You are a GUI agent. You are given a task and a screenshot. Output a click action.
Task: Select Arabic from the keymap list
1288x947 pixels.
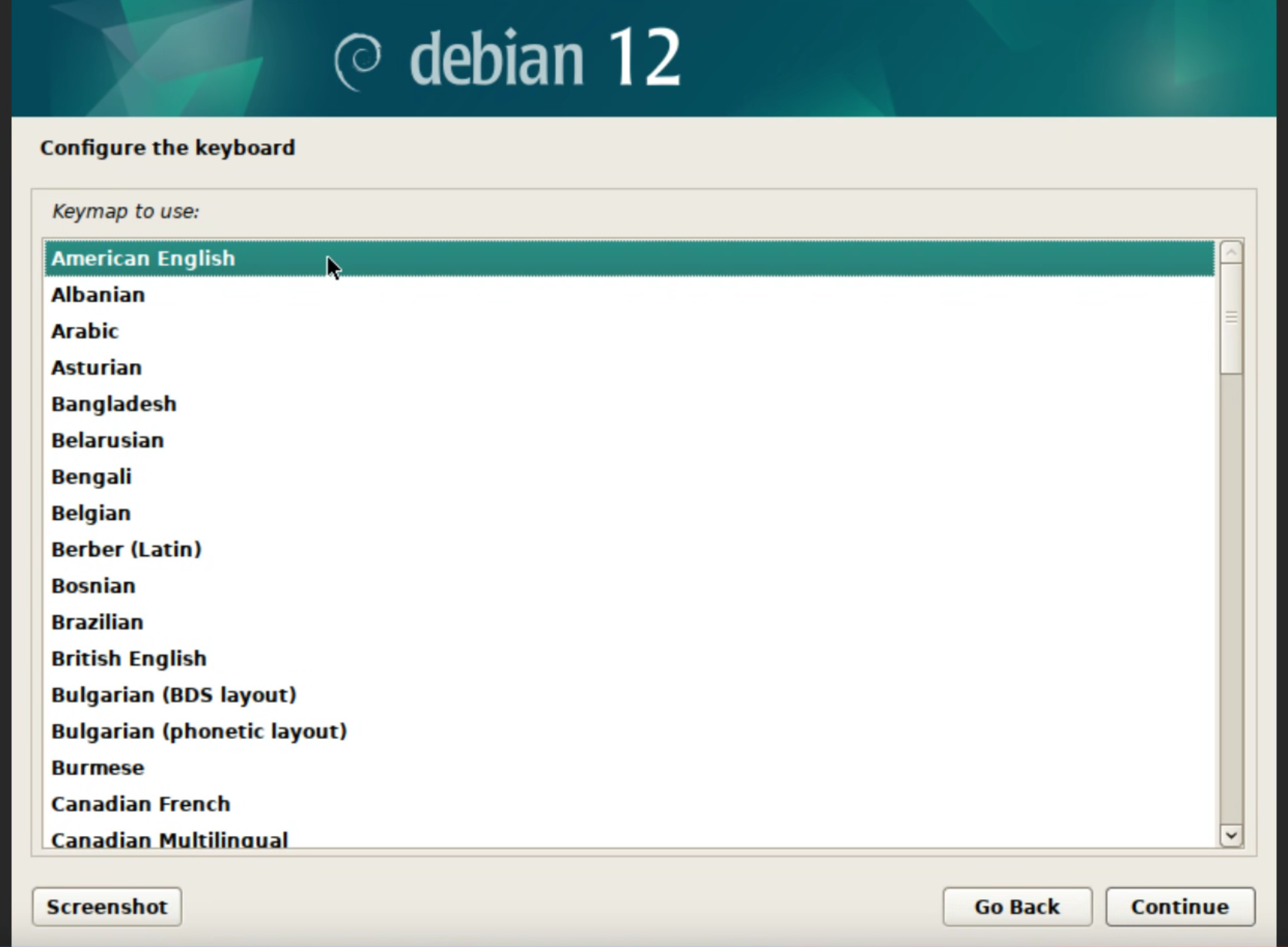[x=629, y=331]
